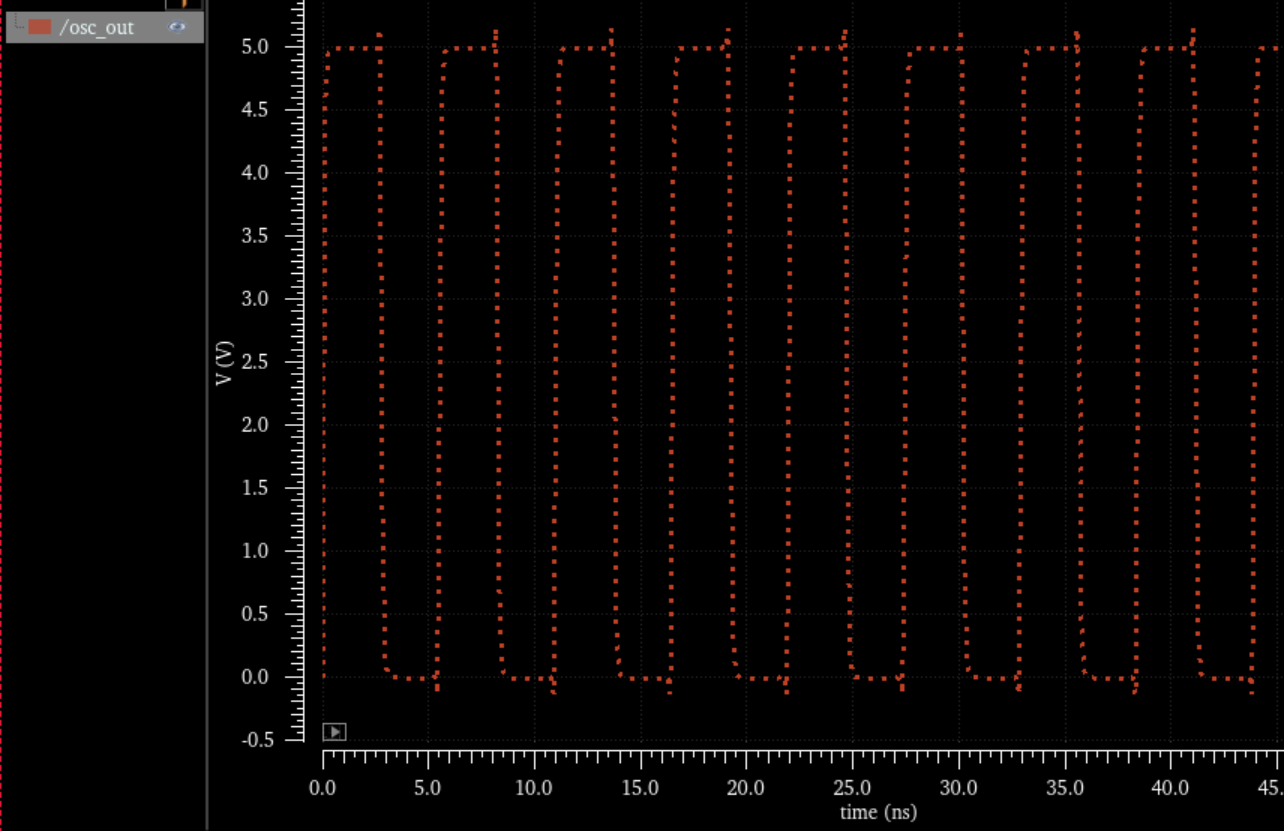Click the play marker icon at plot corner
This screenshot has width=1284, height=831.
(x=335, y=732)
